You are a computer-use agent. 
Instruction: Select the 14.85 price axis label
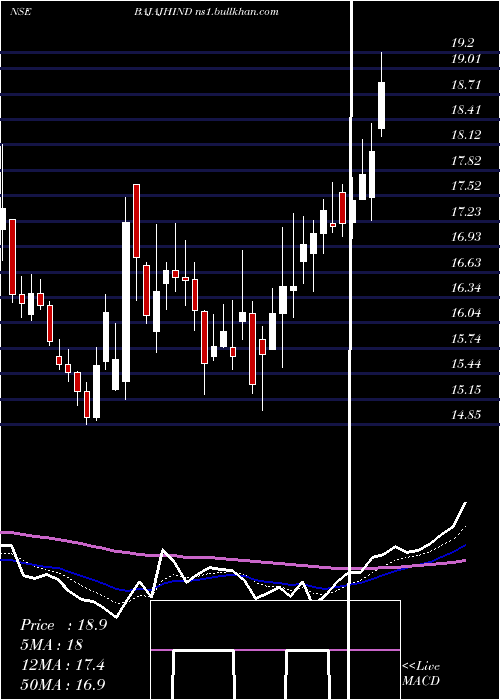[x=466, y=415]
